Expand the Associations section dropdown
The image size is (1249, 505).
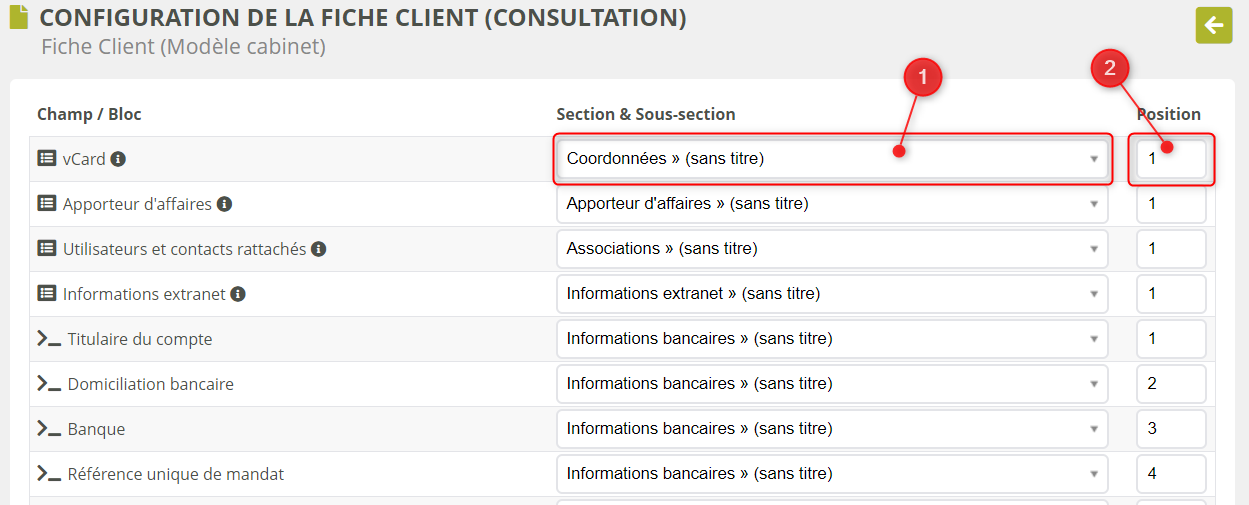[831, 249]
